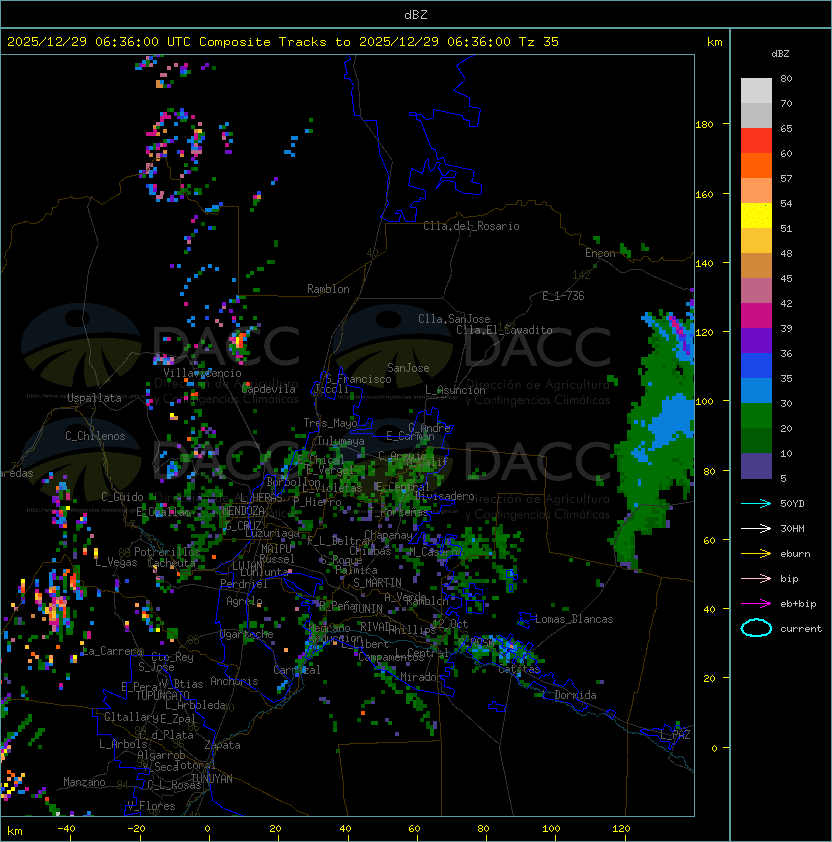The image size is (832, 842).
Task: Click the 'L_Vegas' place label
Action: coord(116,562)
